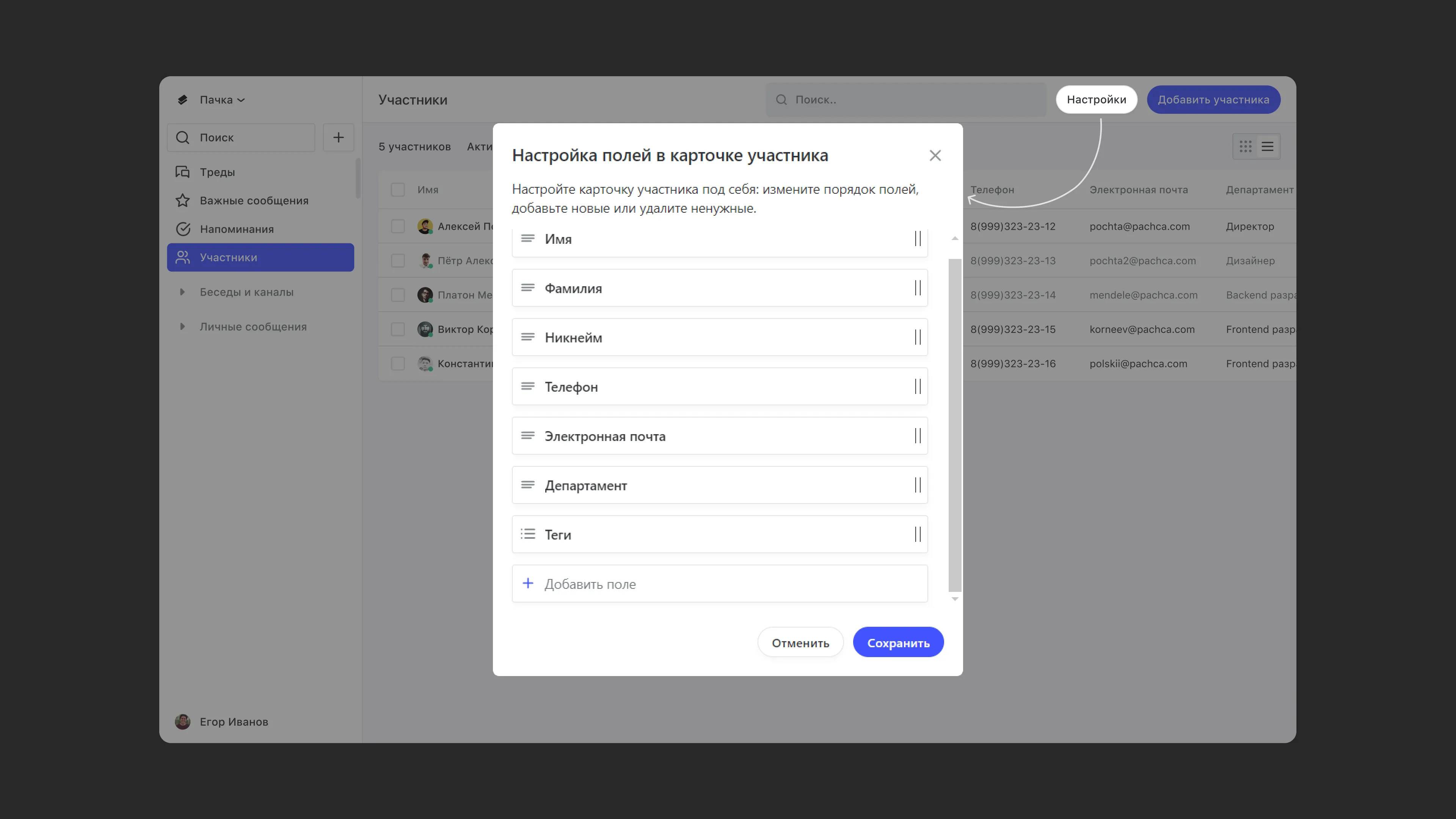Click the drag handle on Департамент field

[917, 485]
